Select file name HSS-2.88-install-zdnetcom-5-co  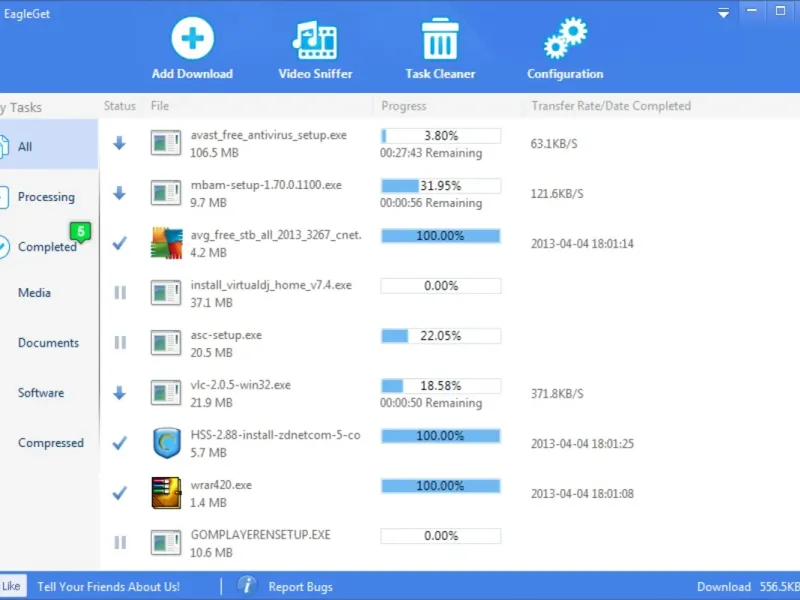tap(275, 435)
